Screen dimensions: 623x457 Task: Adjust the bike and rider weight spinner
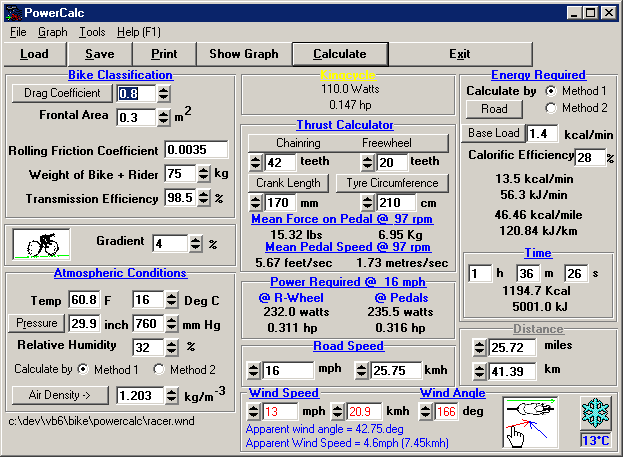pyautogui.click(x=203, y=174)
